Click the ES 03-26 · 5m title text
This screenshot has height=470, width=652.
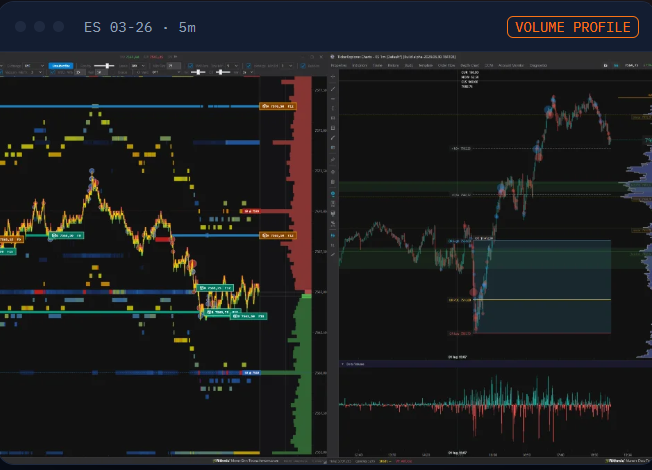click(x=140, y=27)
